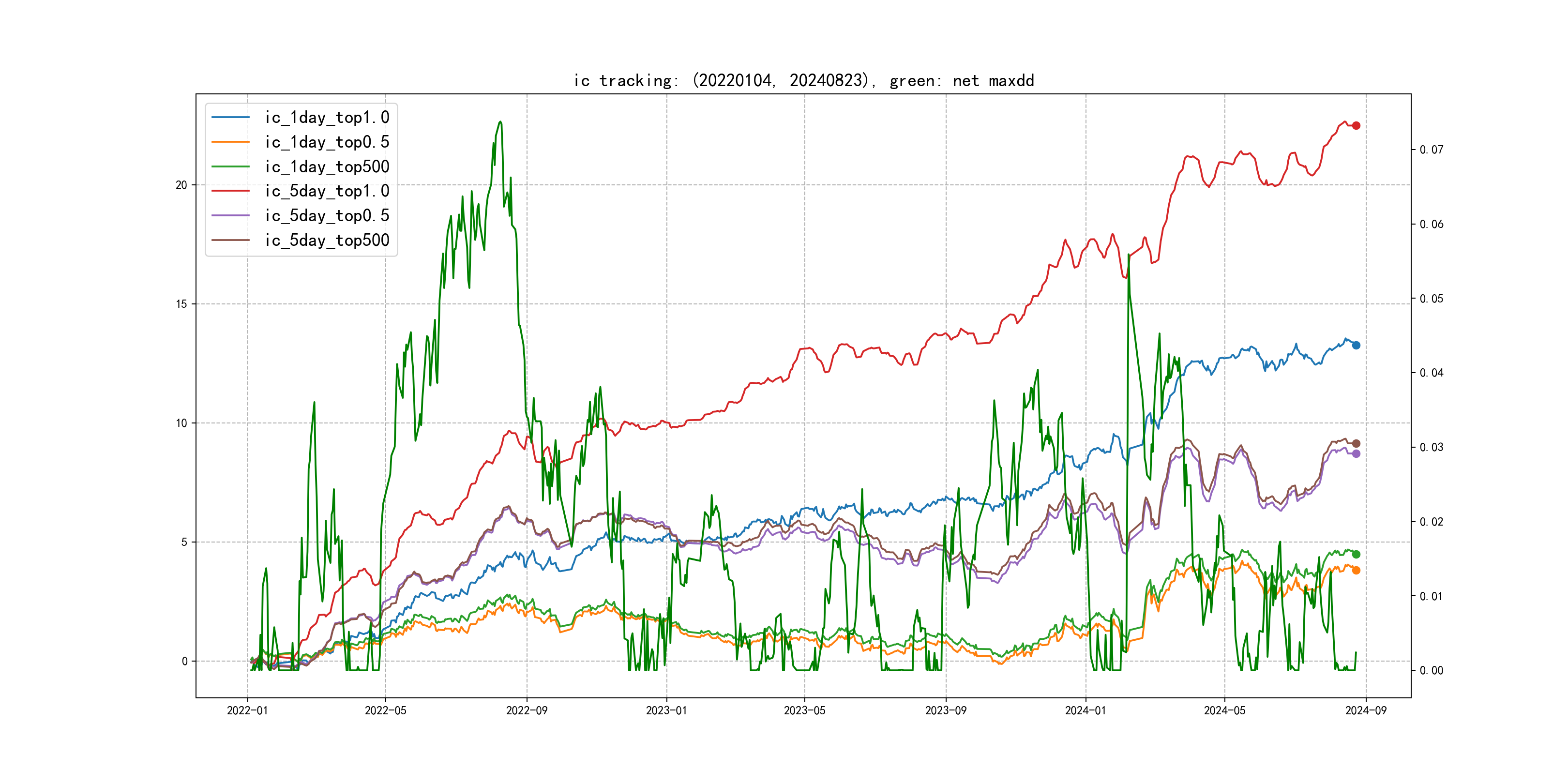Click the red line swatch in legend
Screen dimensions: 1568x784
click(231, 191)
